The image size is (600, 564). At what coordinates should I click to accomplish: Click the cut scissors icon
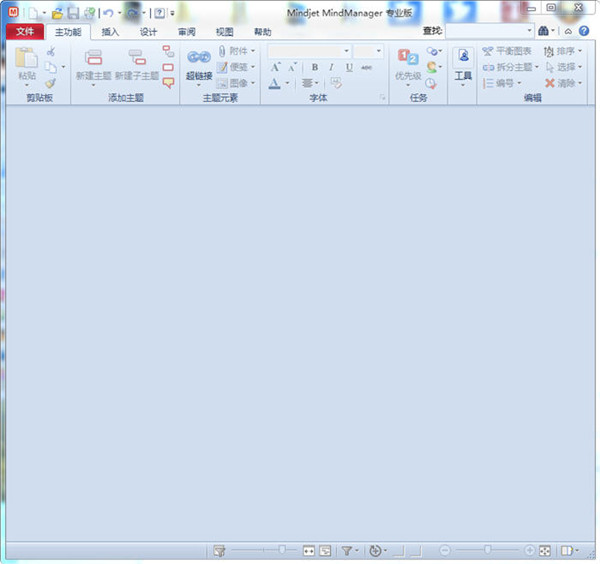click(x=50, y=51)
